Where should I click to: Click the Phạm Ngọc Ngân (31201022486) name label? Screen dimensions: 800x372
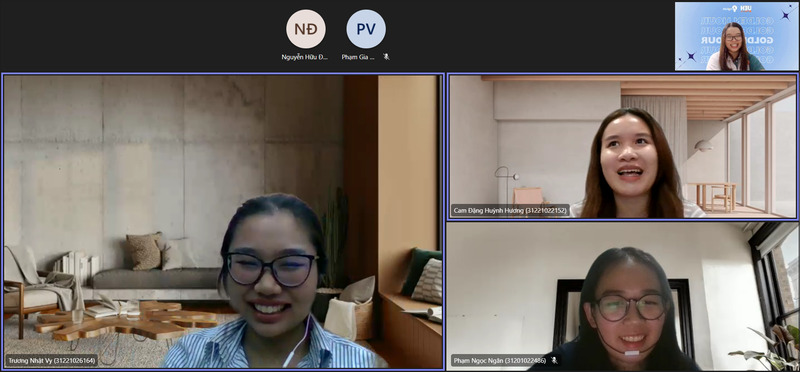(499, 361)
